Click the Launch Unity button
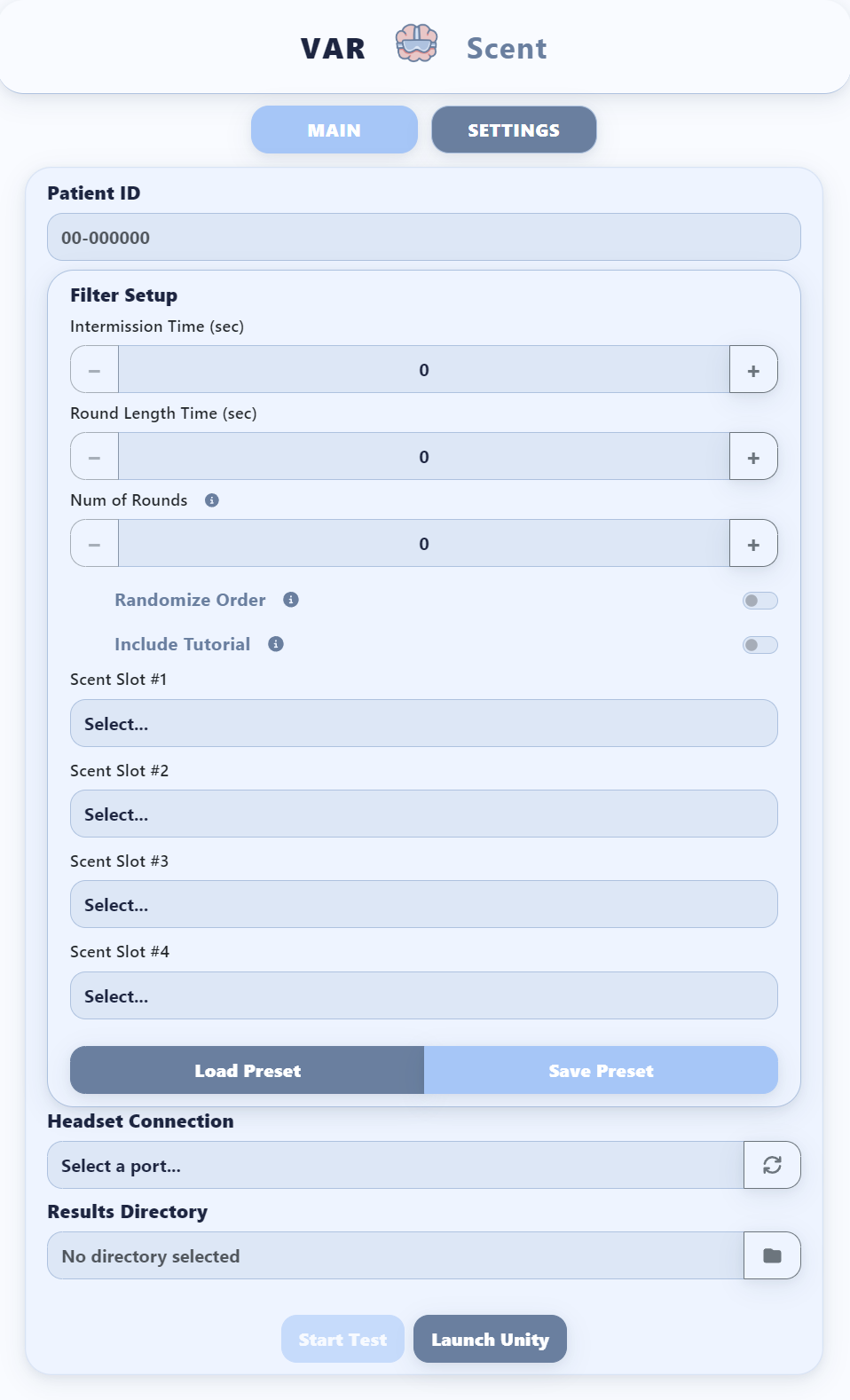This screenshot has width=850, height=1400. pos(490,1339)
